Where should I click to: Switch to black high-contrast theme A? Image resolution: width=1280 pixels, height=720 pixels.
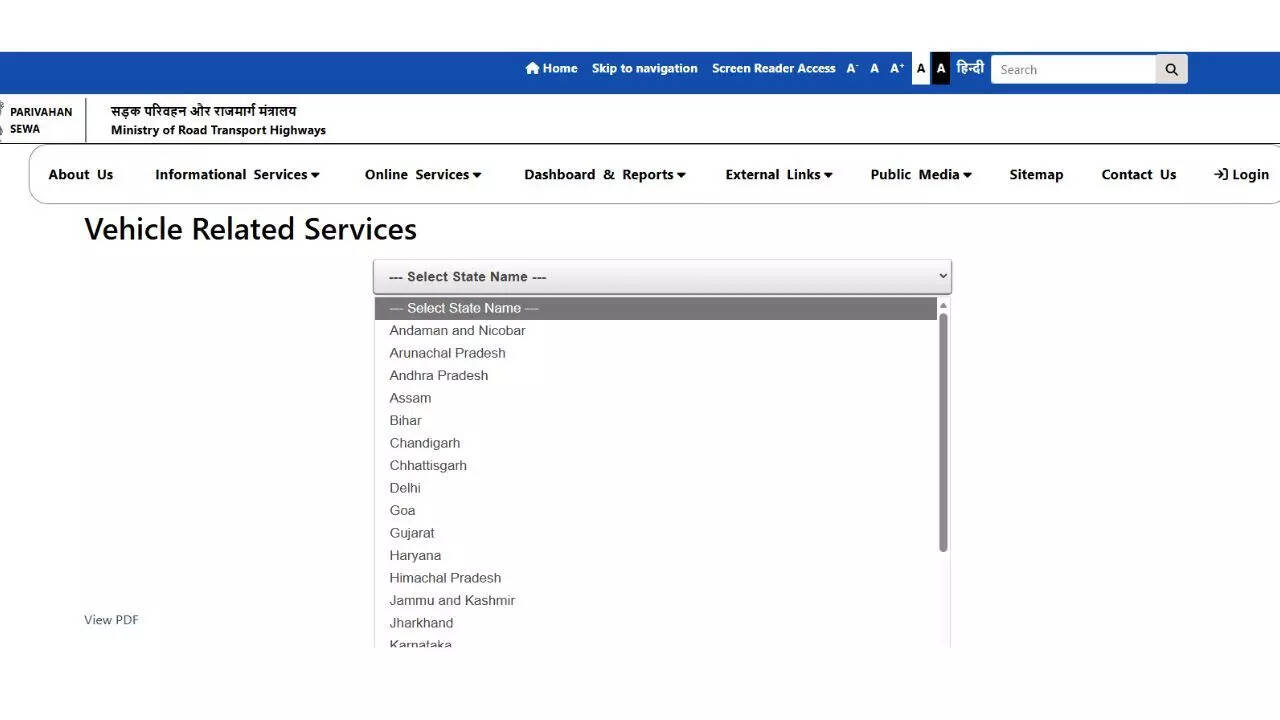941,69
